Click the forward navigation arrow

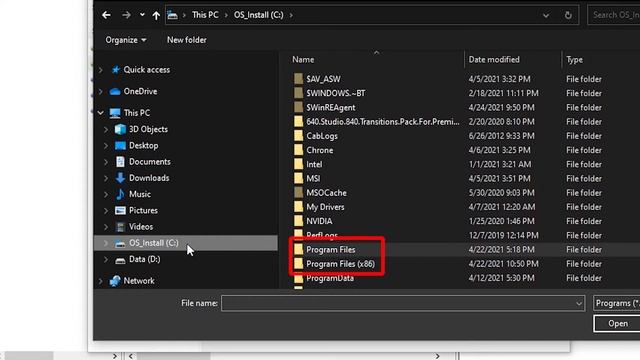tap(126, 15)
